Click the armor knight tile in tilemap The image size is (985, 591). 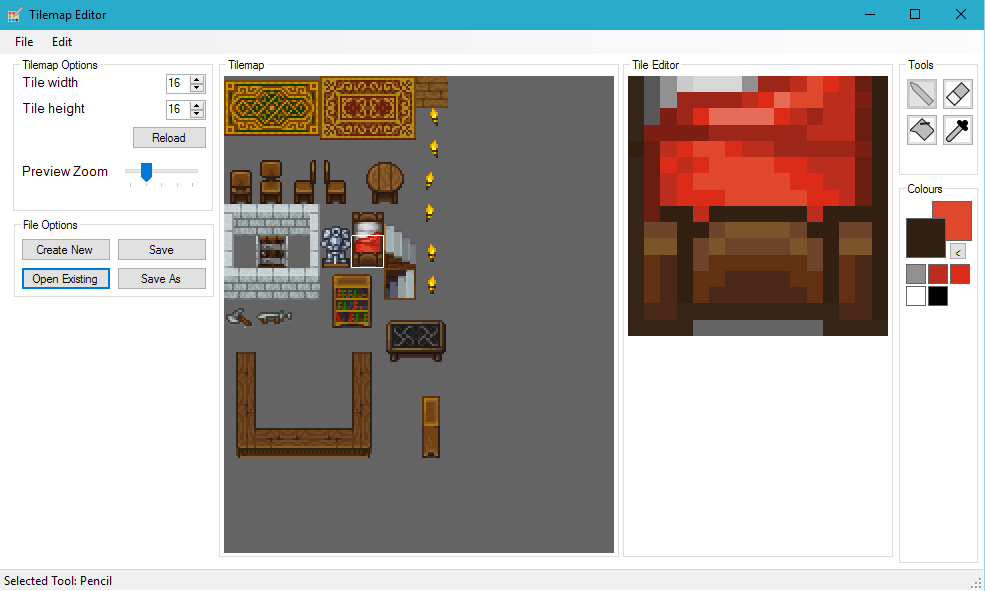[x=335, y=246]
